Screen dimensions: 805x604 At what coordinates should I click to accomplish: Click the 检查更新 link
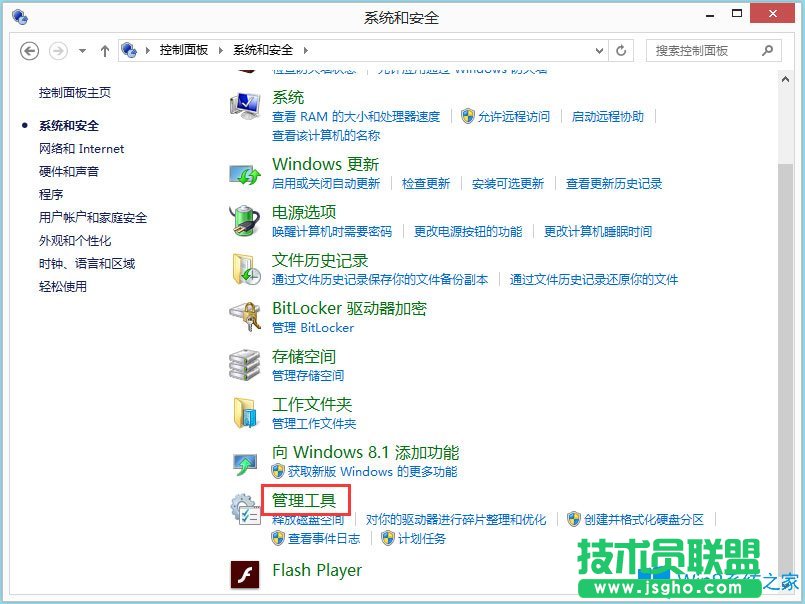(425, 183)
